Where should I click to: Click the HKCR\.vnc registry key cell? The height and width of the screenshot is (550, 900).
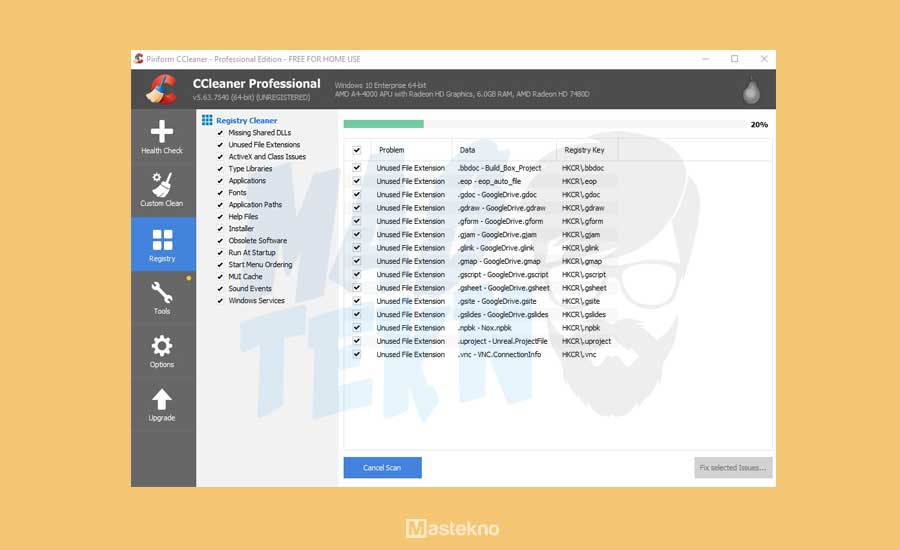point(579,354)
